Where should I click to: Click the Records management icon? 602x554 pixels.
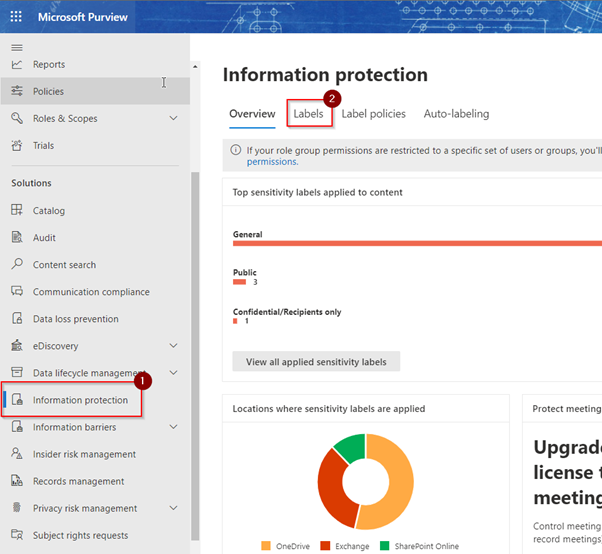16,481
